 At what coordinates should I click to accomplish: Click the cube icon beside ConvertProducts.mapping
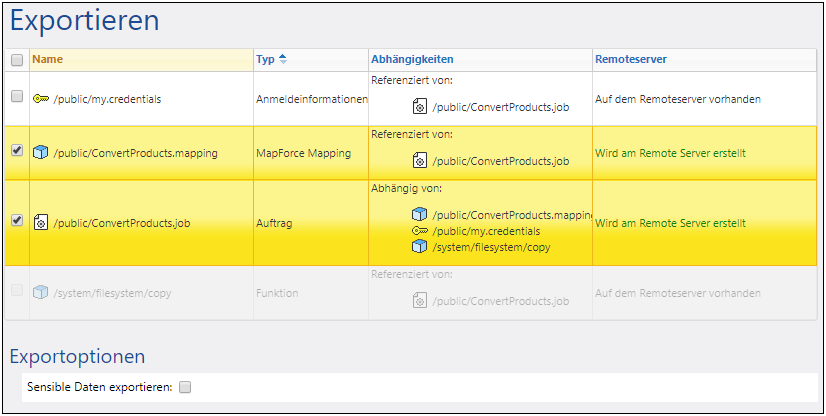[41, 153]
